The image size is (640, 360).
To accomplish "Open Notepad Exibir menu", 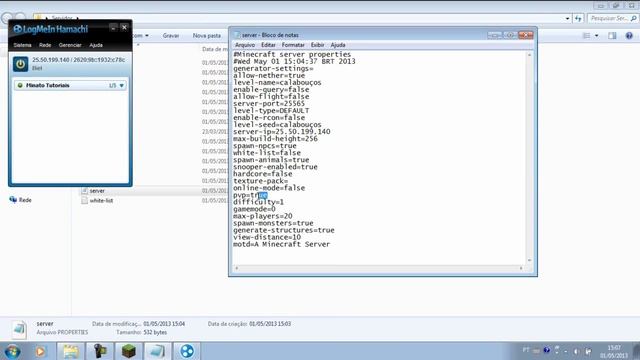I will (317, 45).
